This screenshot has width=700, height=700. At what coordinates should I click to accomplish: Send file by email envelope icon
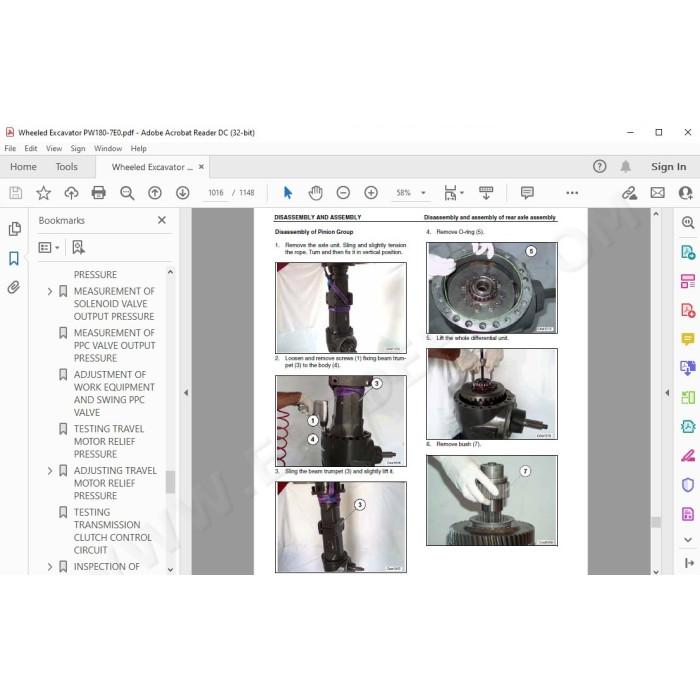click(x=658, y=193)
